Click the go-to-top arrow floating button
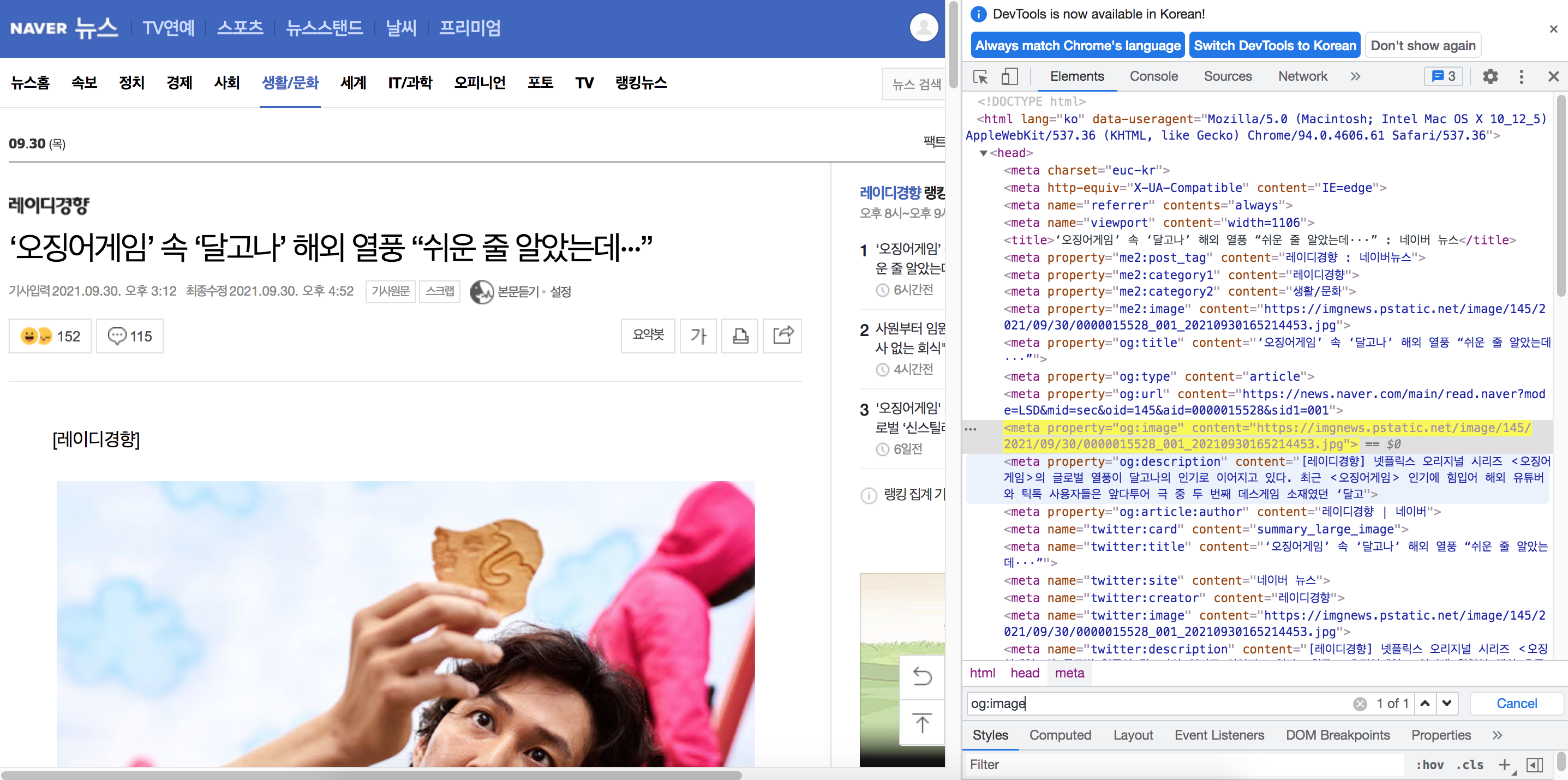The width and height of the screenshot is (1568, 780). coord(921,723)
